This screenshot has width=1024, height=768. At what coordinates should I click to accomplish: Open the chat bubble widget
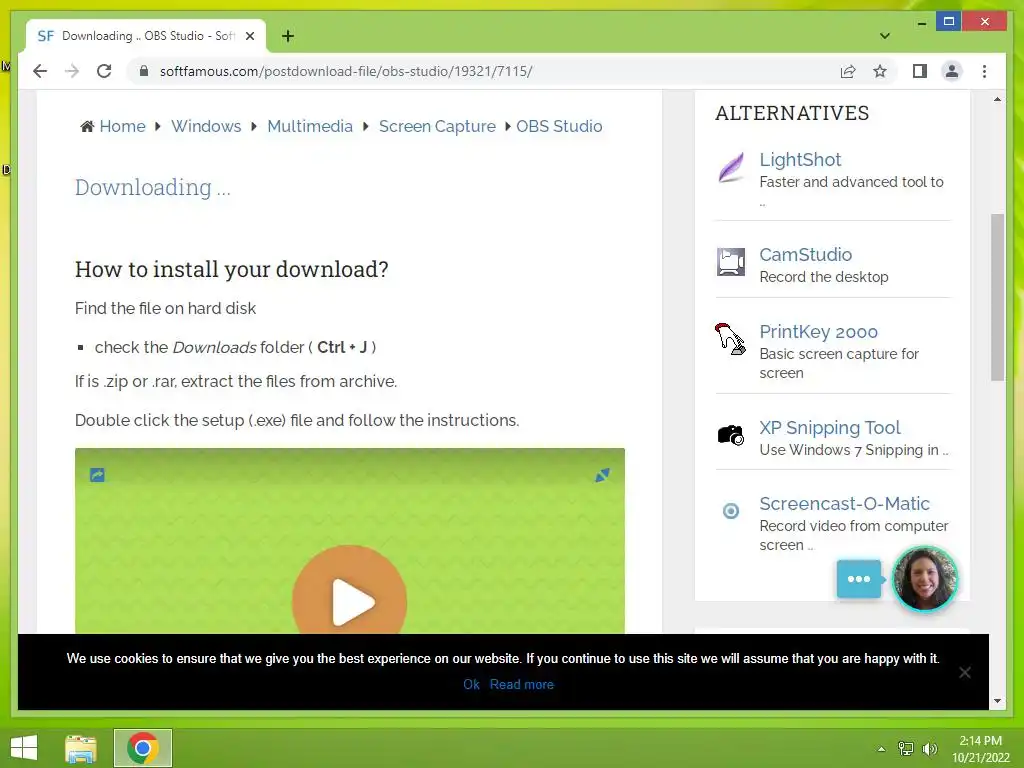tap(858, 579)
